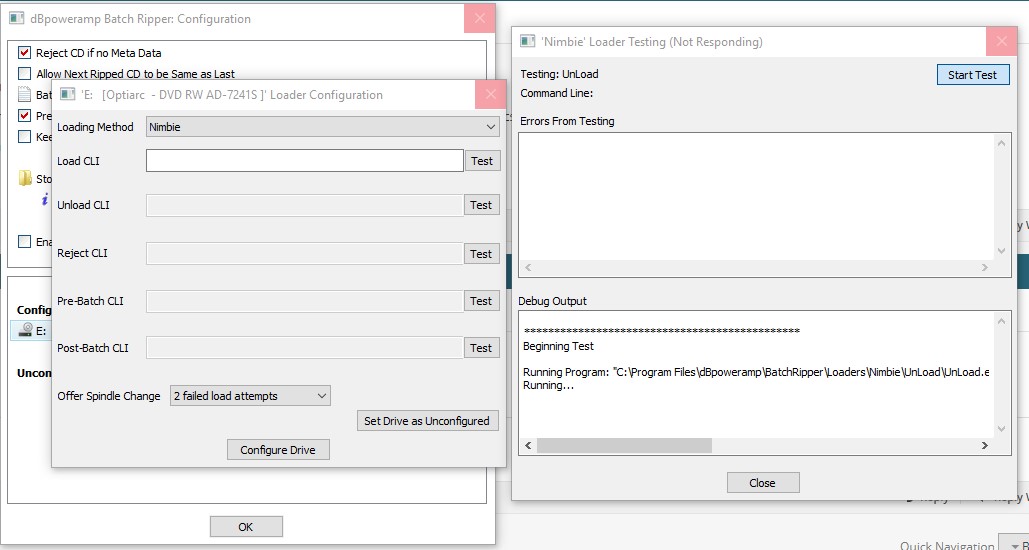Image resolution: width=1029 pixels, height=550 pixels.
Task: Click the blue info icon below the folder
Action: tap(45, 200)
